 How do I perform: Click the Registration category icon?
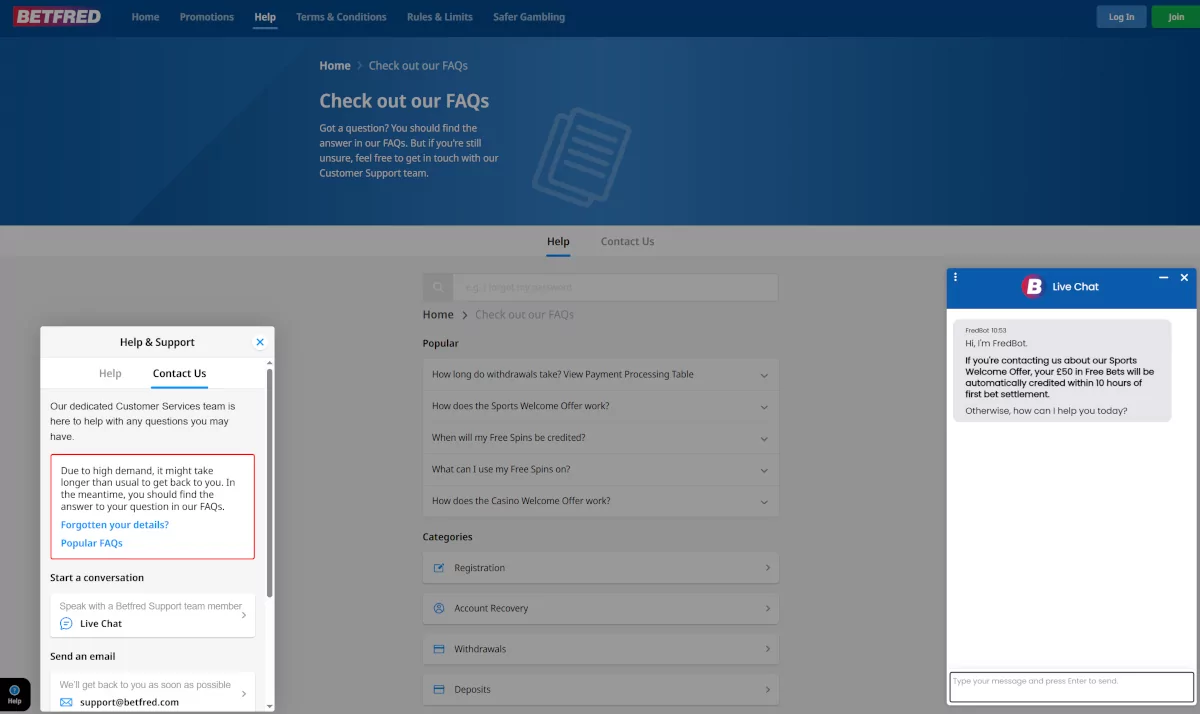click(x=438, y=568)
